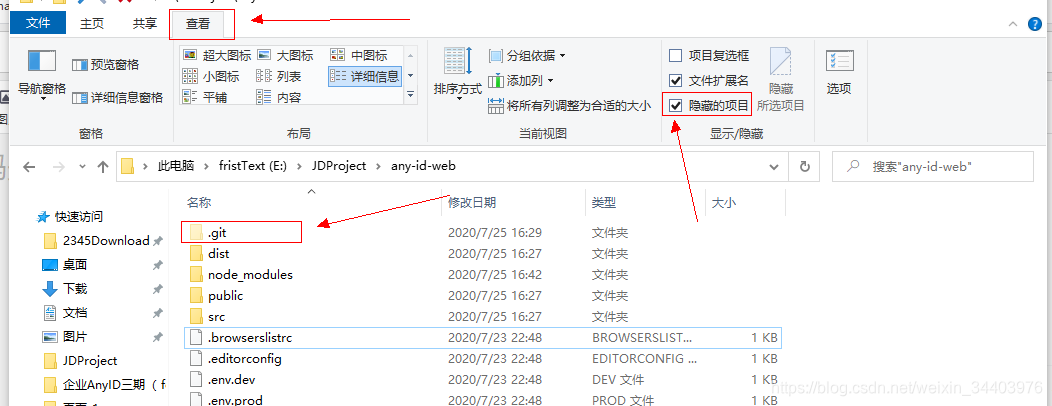
Task: Click the 隐藏所选项目 hide selected items icon
Action: [780, 62]
